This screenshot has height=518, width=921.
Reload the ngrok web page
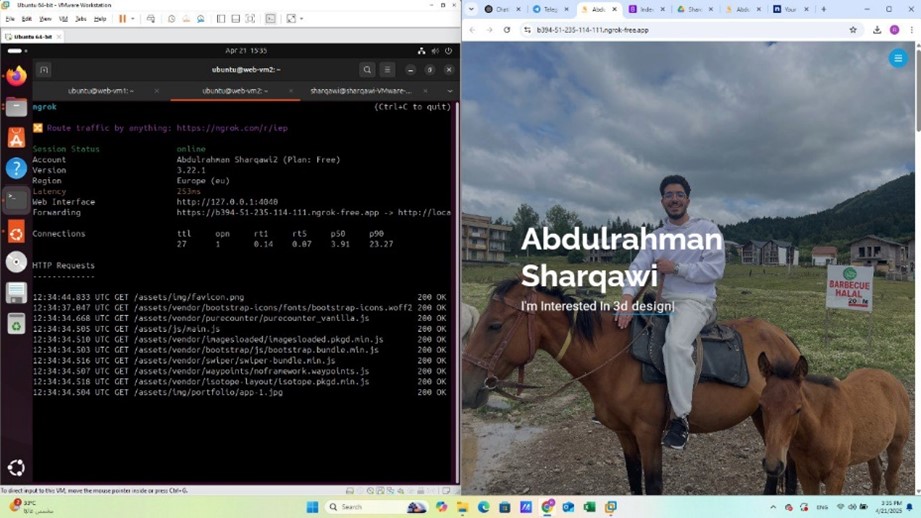click(506, 30)
